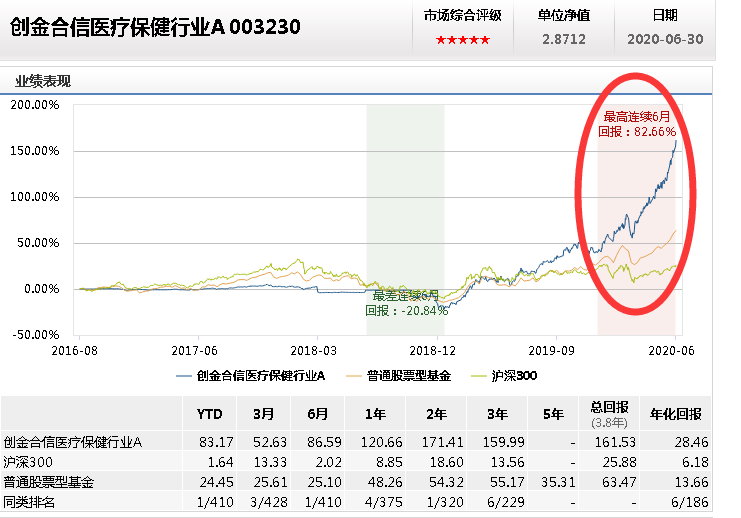Click the 150.00% y-axis label
The image size is (741, 518).
point(35,151)
